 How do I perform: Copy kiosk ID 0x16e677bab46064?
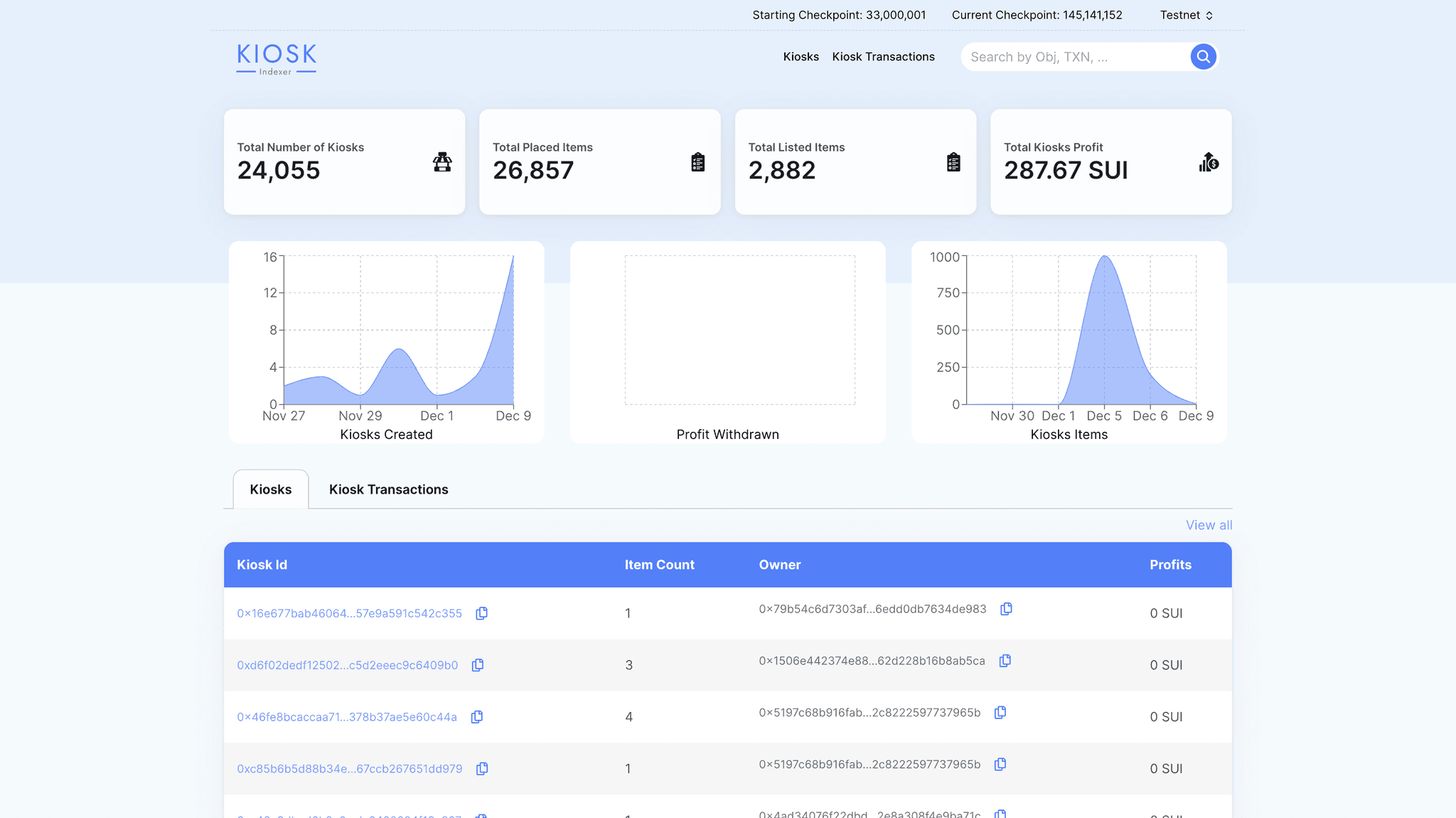481,613
